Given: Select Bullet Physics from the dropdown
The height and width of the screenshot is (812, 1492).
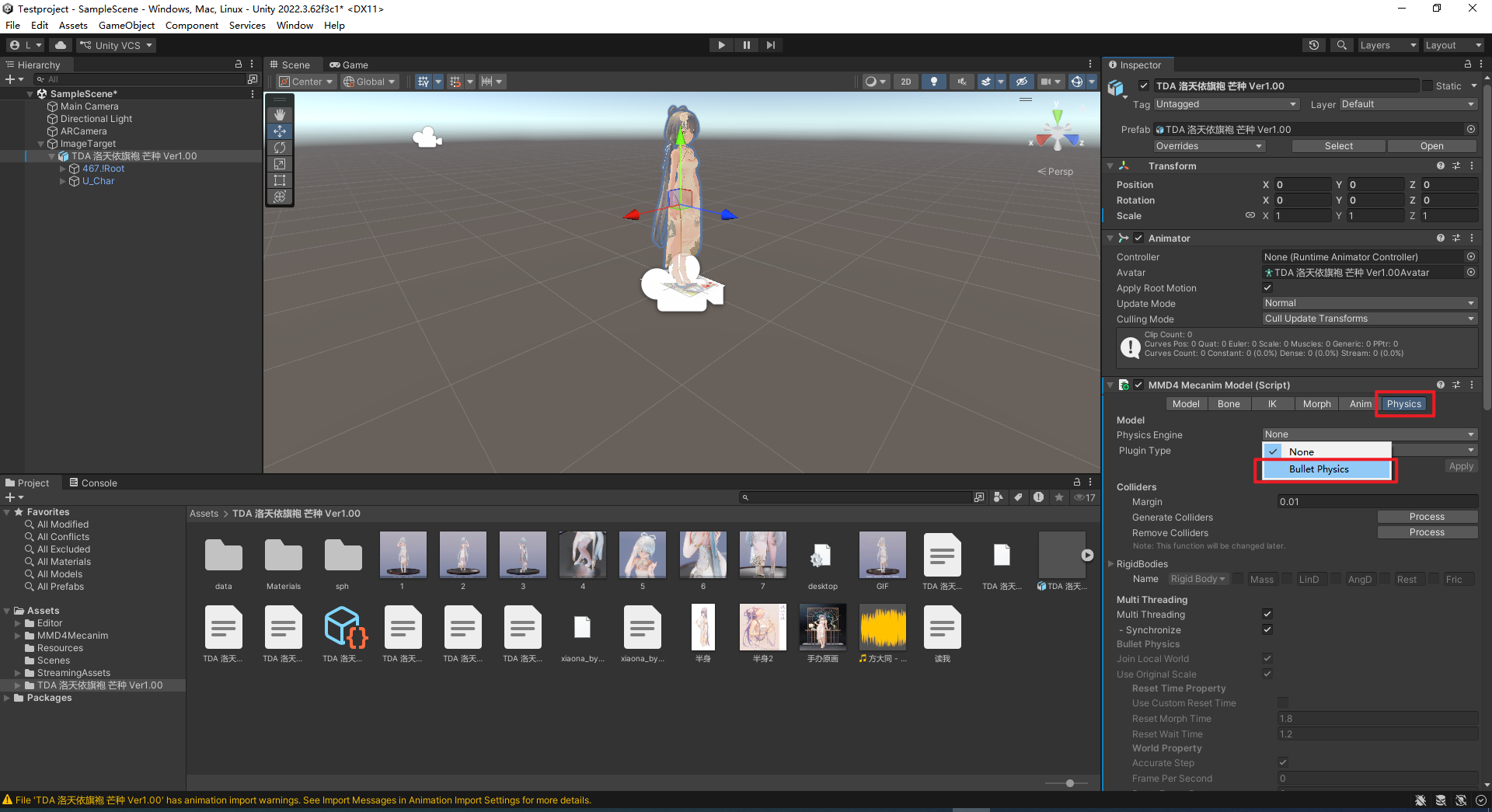Looking at the screenshot, I should click(1326, 469).
